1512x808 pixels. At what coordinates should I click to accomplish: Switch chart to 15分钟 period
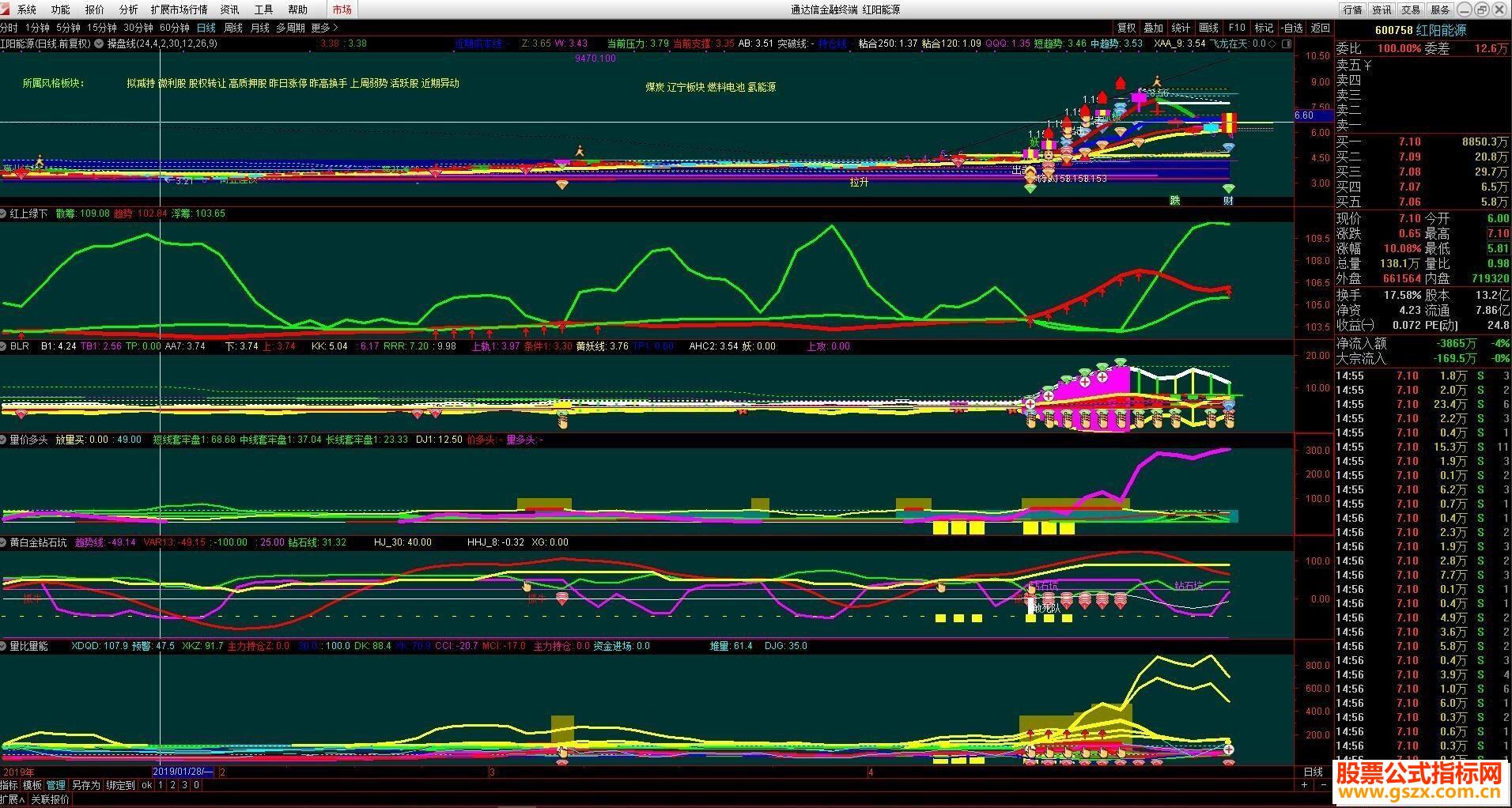(x=101, y=28)
